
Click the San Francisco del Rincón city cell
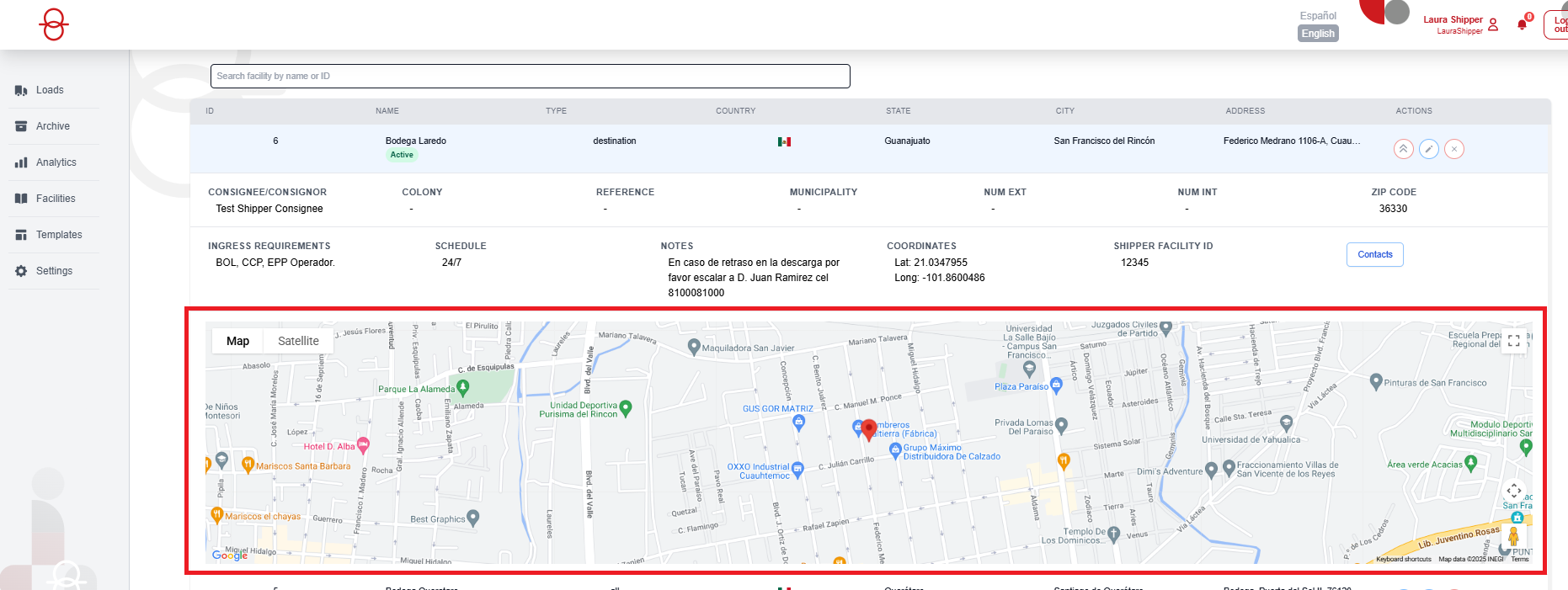pos(1104,141)
